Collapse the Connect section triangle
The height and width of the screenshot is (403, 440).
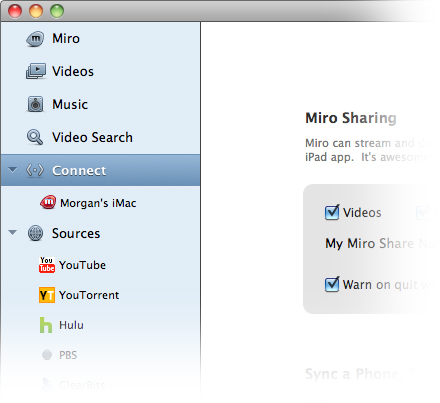point(13,170)
